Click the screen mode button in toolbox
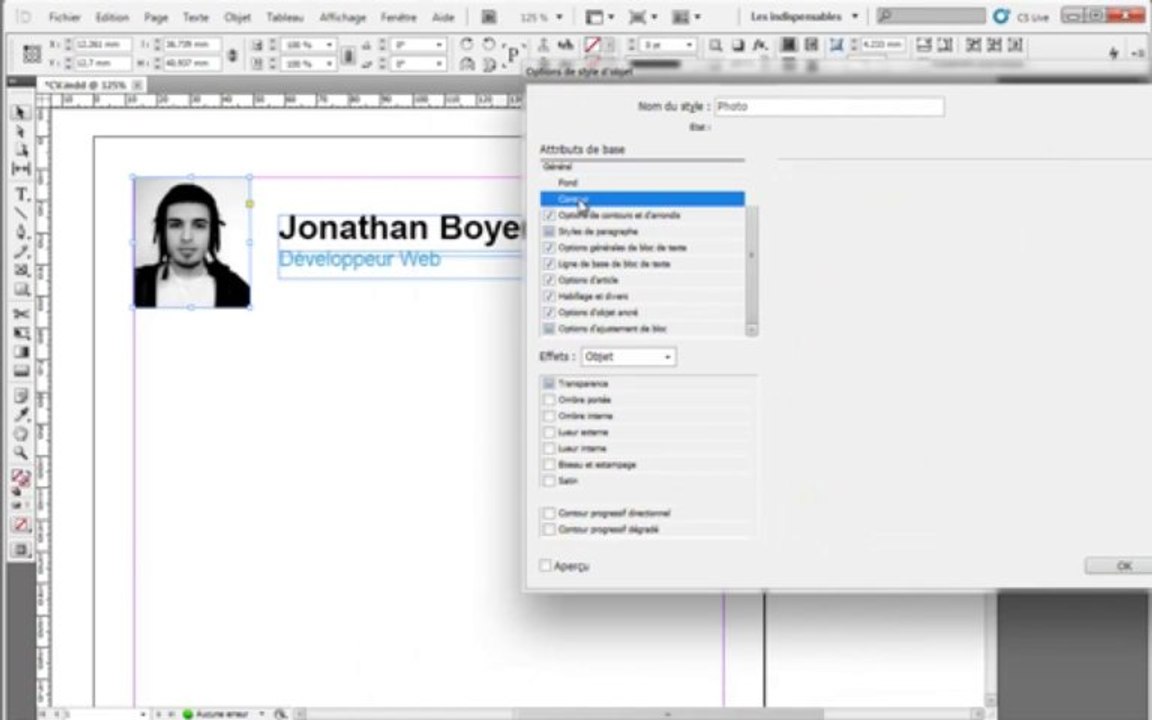 click(21, 550)
